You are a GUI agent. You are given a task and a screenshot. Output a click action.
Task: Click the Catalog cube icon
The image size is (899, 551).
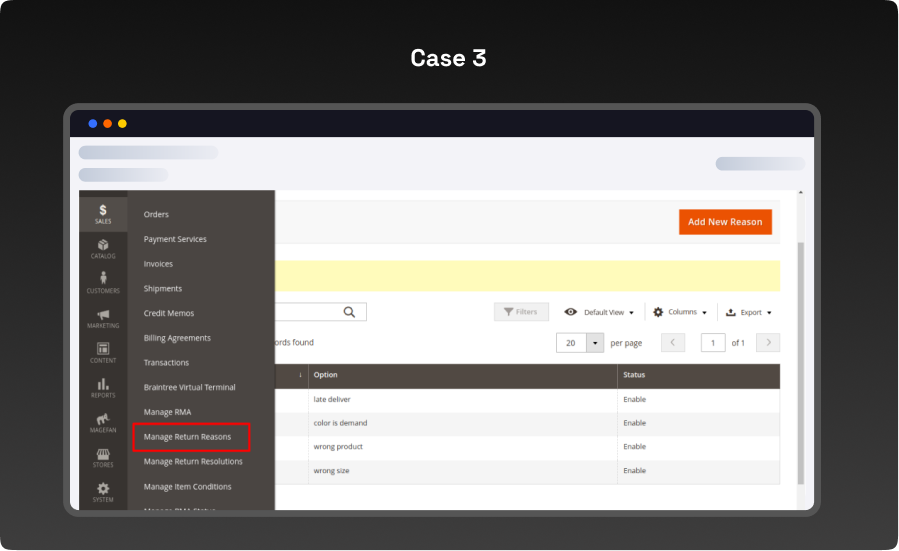(103, 247)
